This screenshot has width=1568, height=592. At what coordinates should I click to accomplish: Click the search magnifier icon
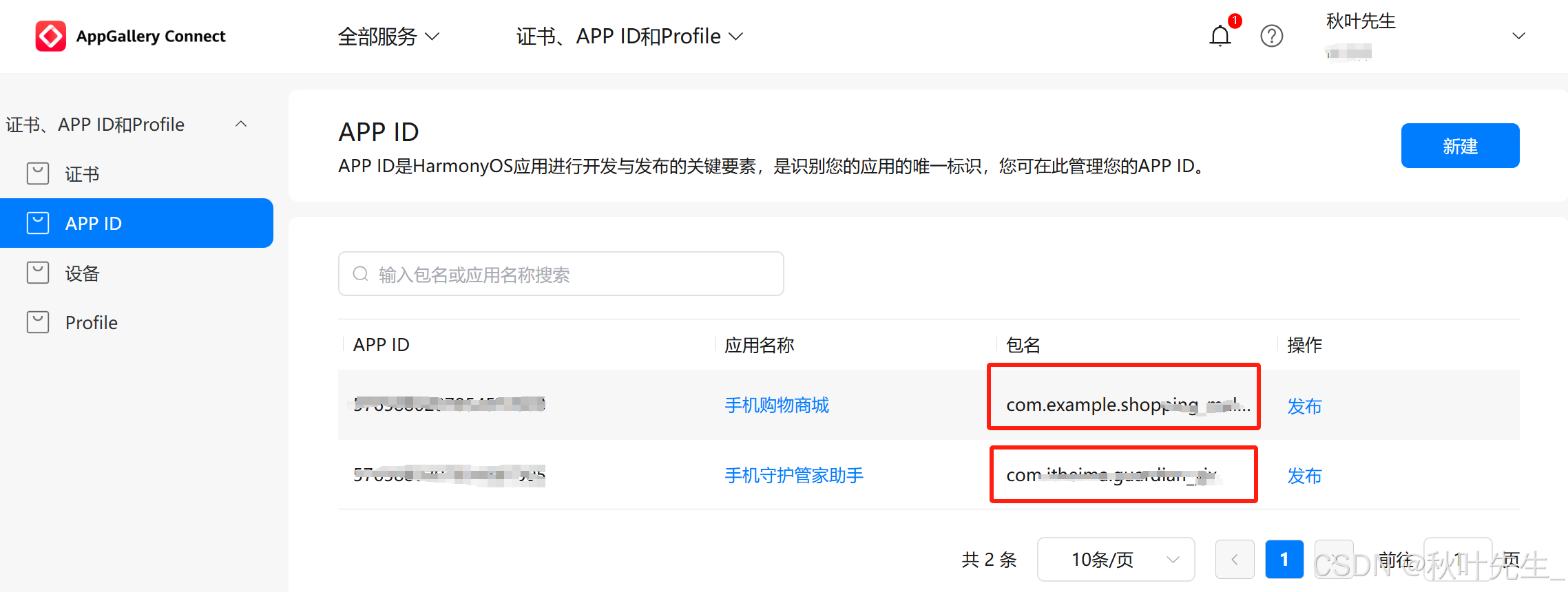click(x=360, y=274)
